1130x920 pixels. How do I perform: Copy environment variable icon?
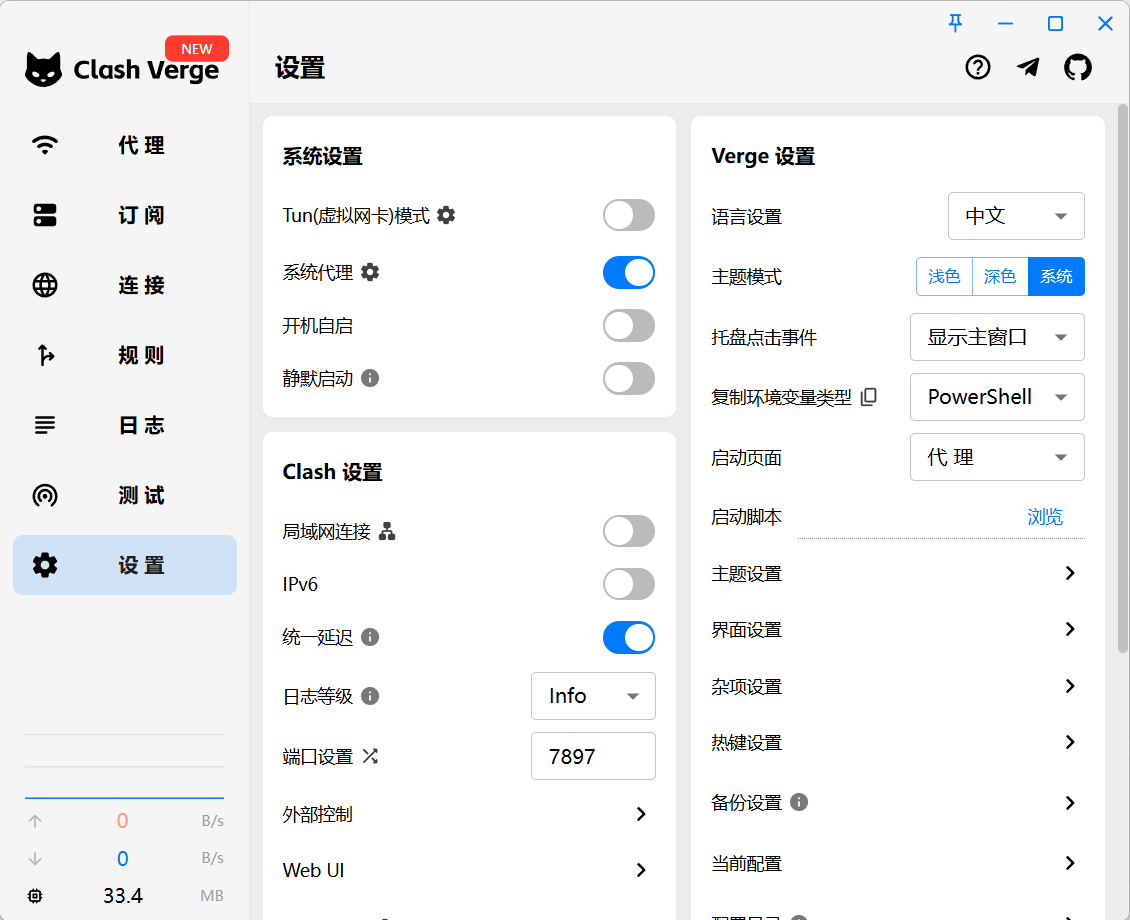click(869, 396)
